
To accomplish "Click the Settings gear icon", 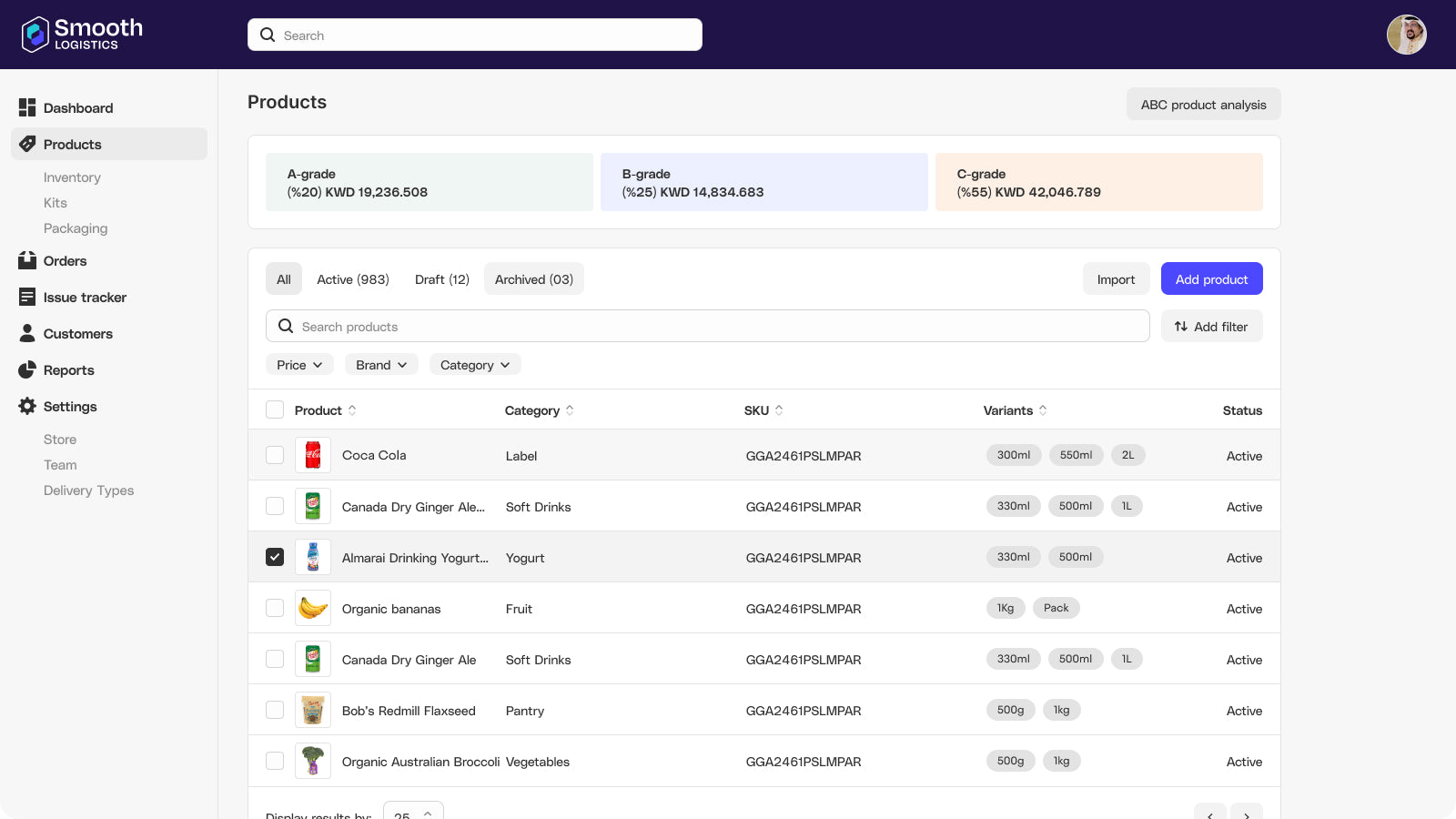I will pyautogui.click(x=26, y=406).
